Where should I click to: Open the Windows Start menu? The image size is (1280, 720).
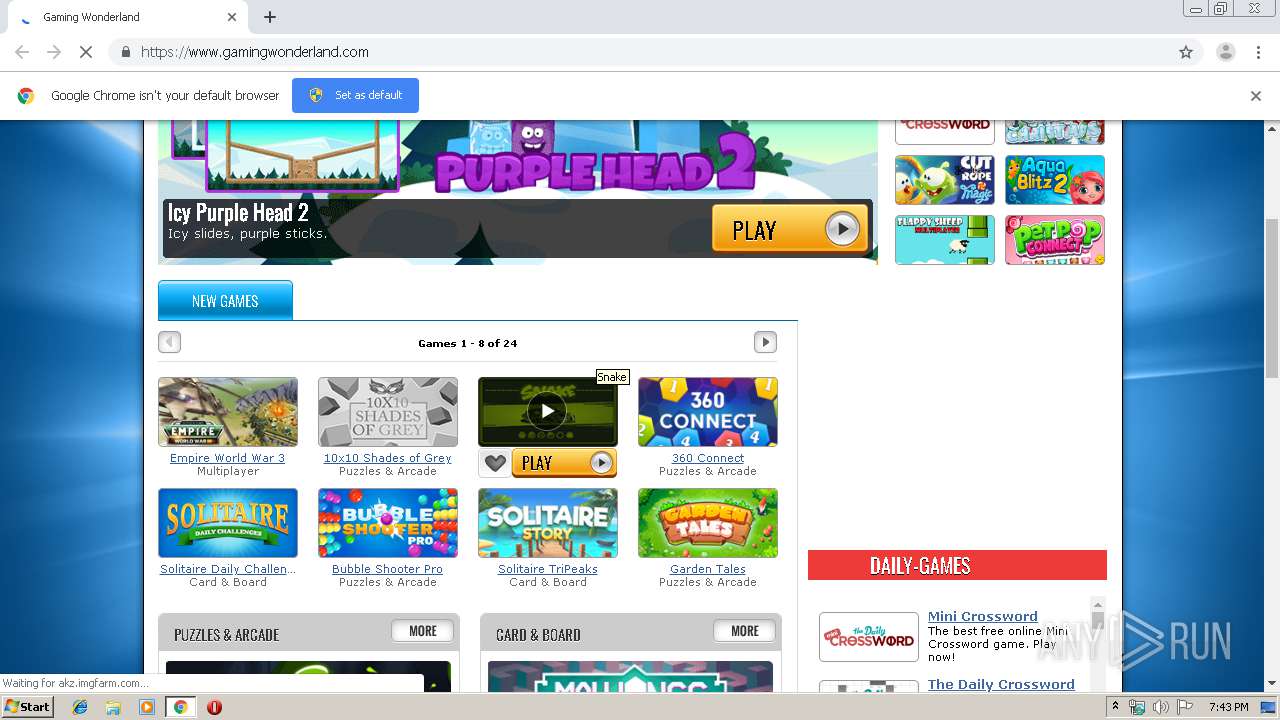(28, 706)
